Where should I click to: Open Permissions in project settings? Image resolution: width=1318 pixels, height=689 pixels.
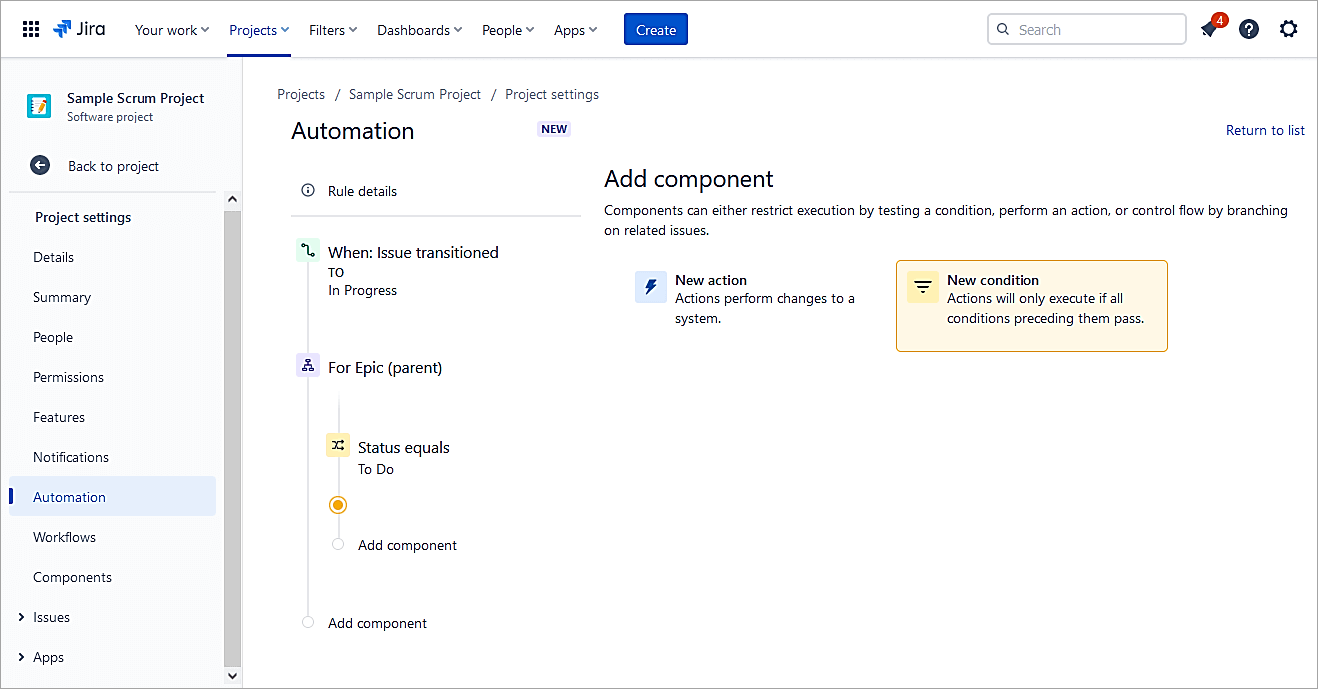[x=68, y=377]
